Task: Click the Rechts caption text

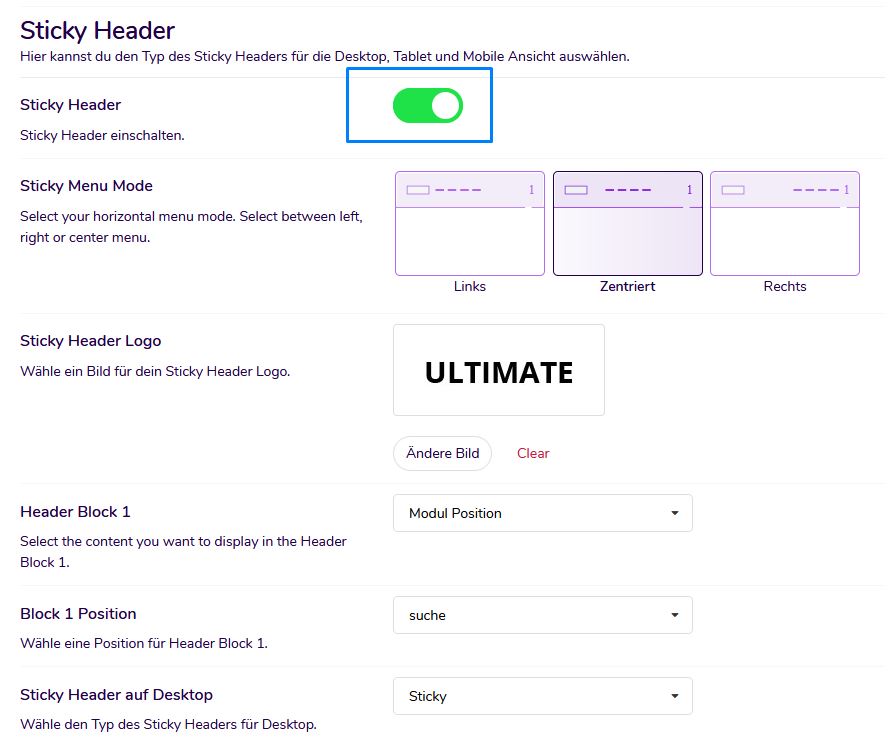Action: click(784, 286)
